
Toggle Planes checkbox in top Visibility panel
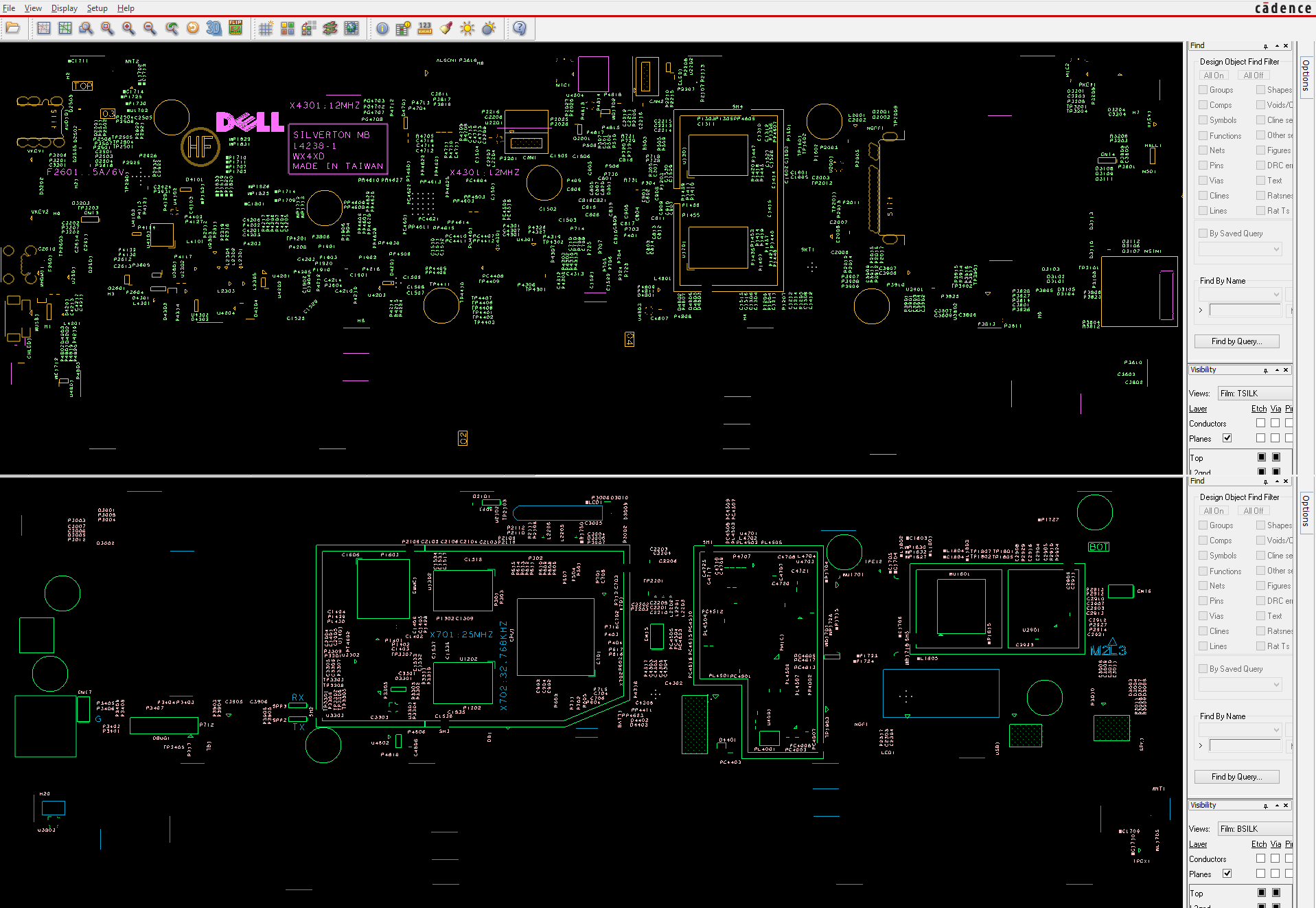[x=1227, y=438]
